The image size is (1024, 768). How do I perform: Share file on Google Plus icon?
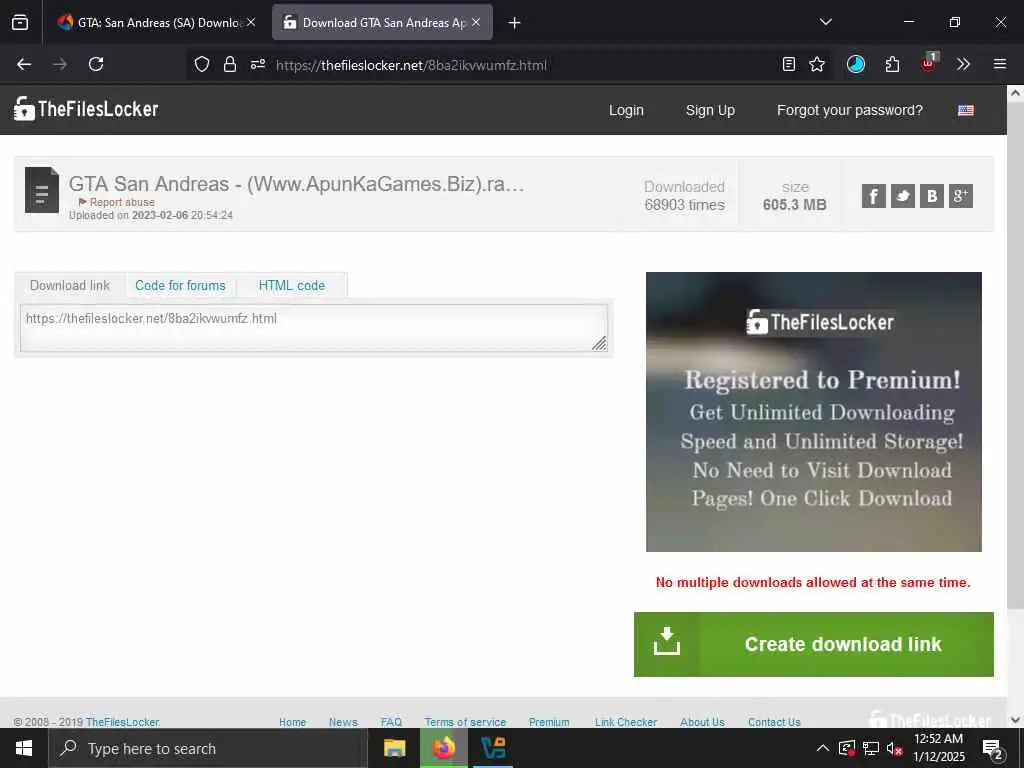(961, 196)
